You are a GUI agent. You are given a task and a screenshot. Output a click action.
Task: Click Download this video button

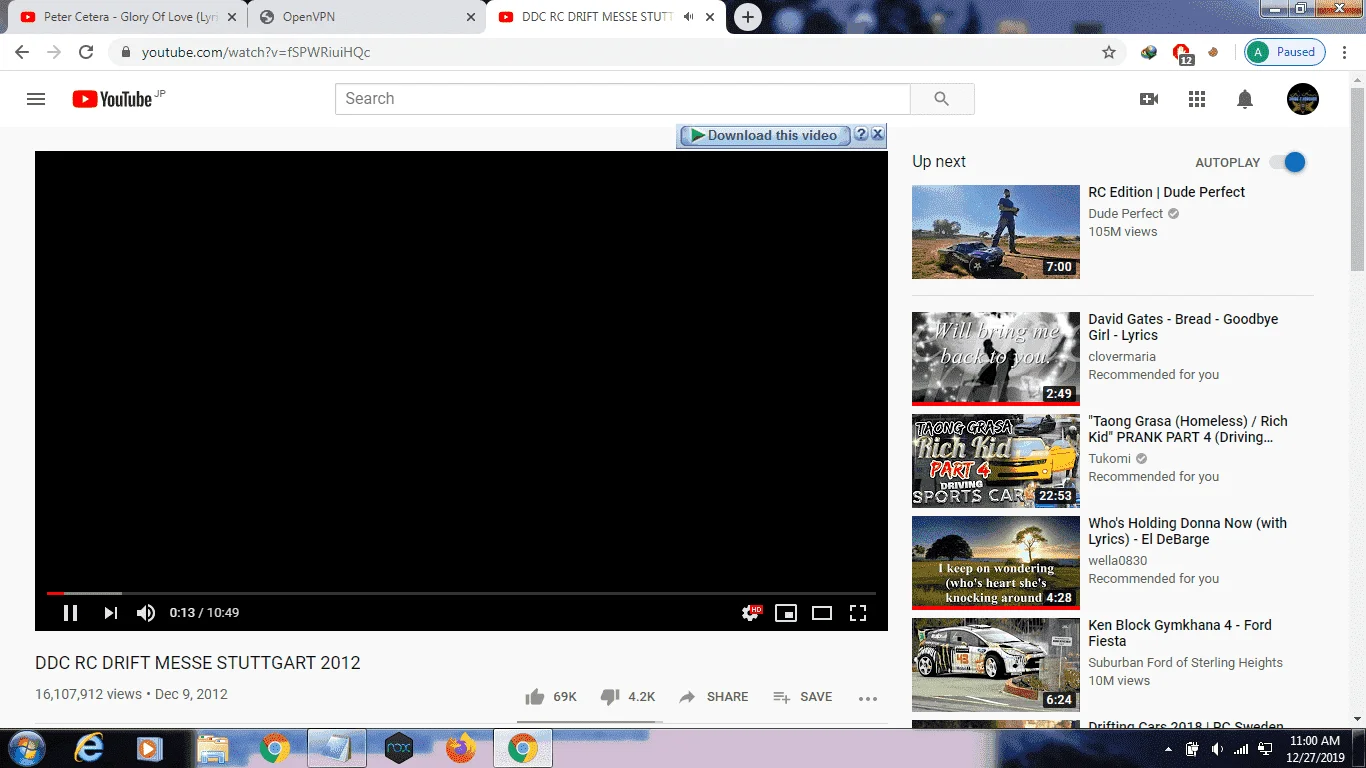[765, 135]
